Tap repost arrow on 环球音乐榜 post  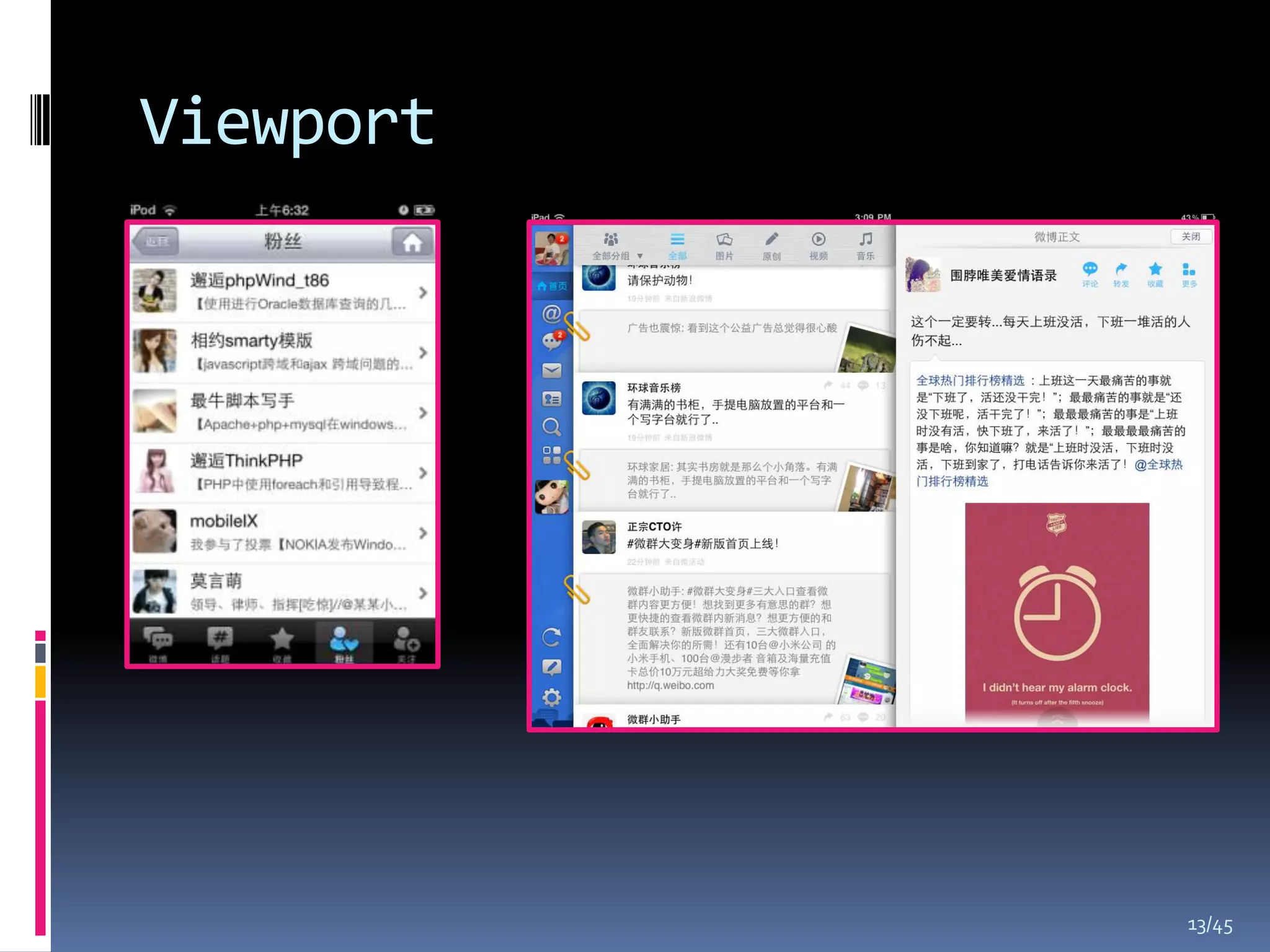tap(828, 385)
